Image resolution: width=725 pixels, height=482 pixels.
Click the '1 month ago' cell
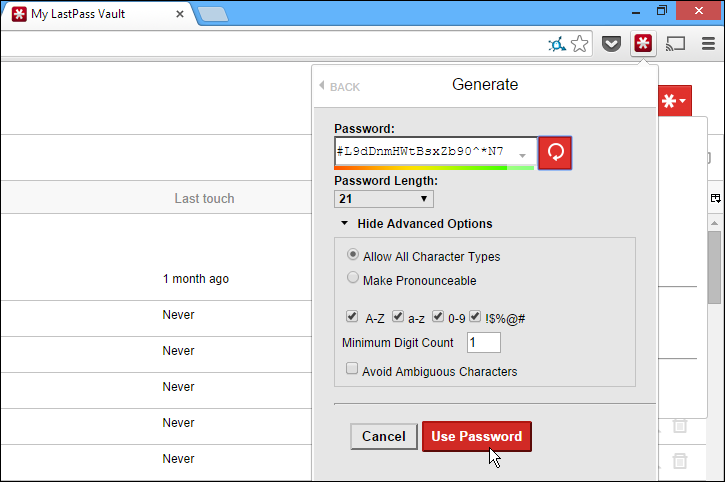(x=196, y=279)
